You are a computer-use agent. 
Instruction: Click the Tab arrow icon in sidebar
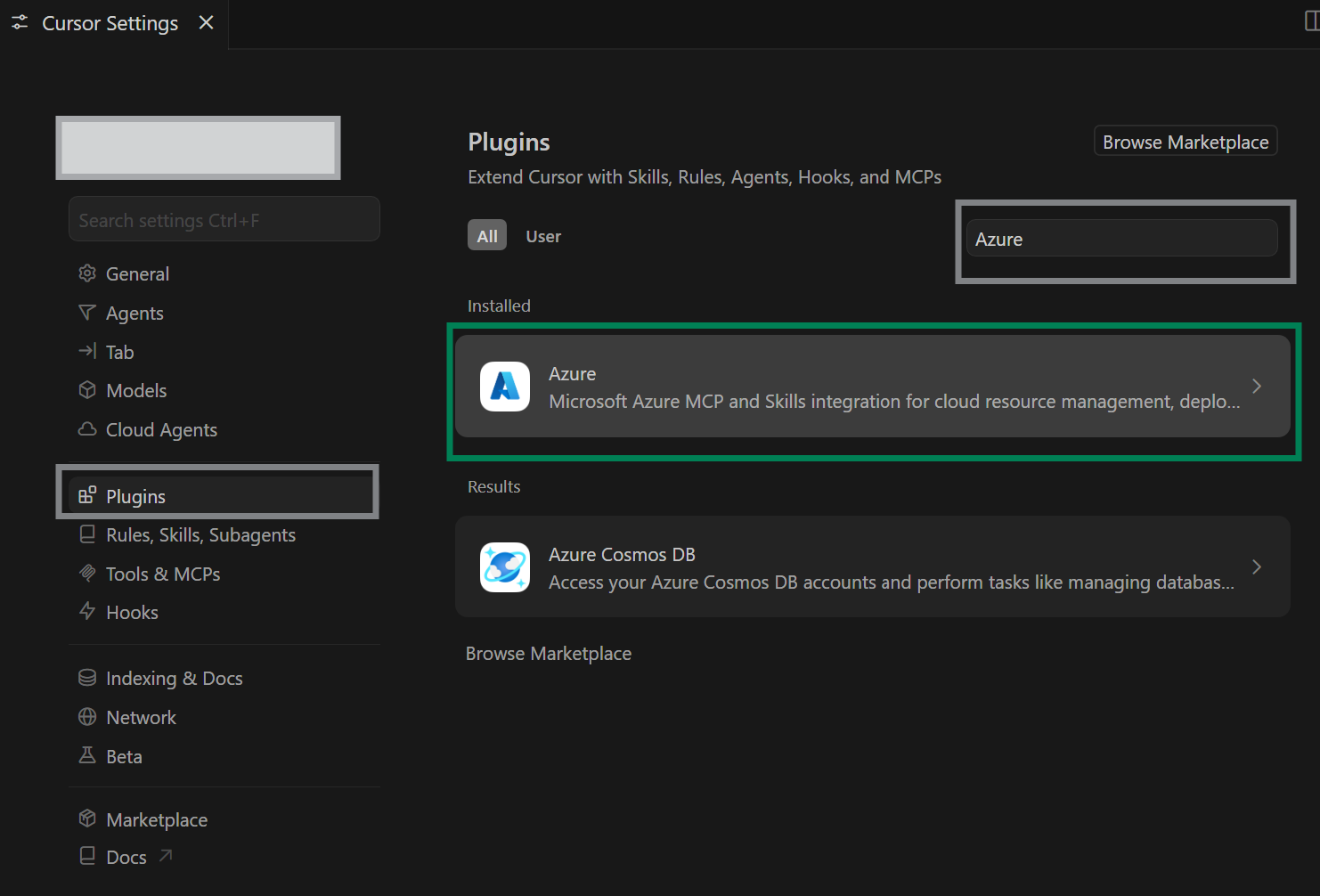87,351
